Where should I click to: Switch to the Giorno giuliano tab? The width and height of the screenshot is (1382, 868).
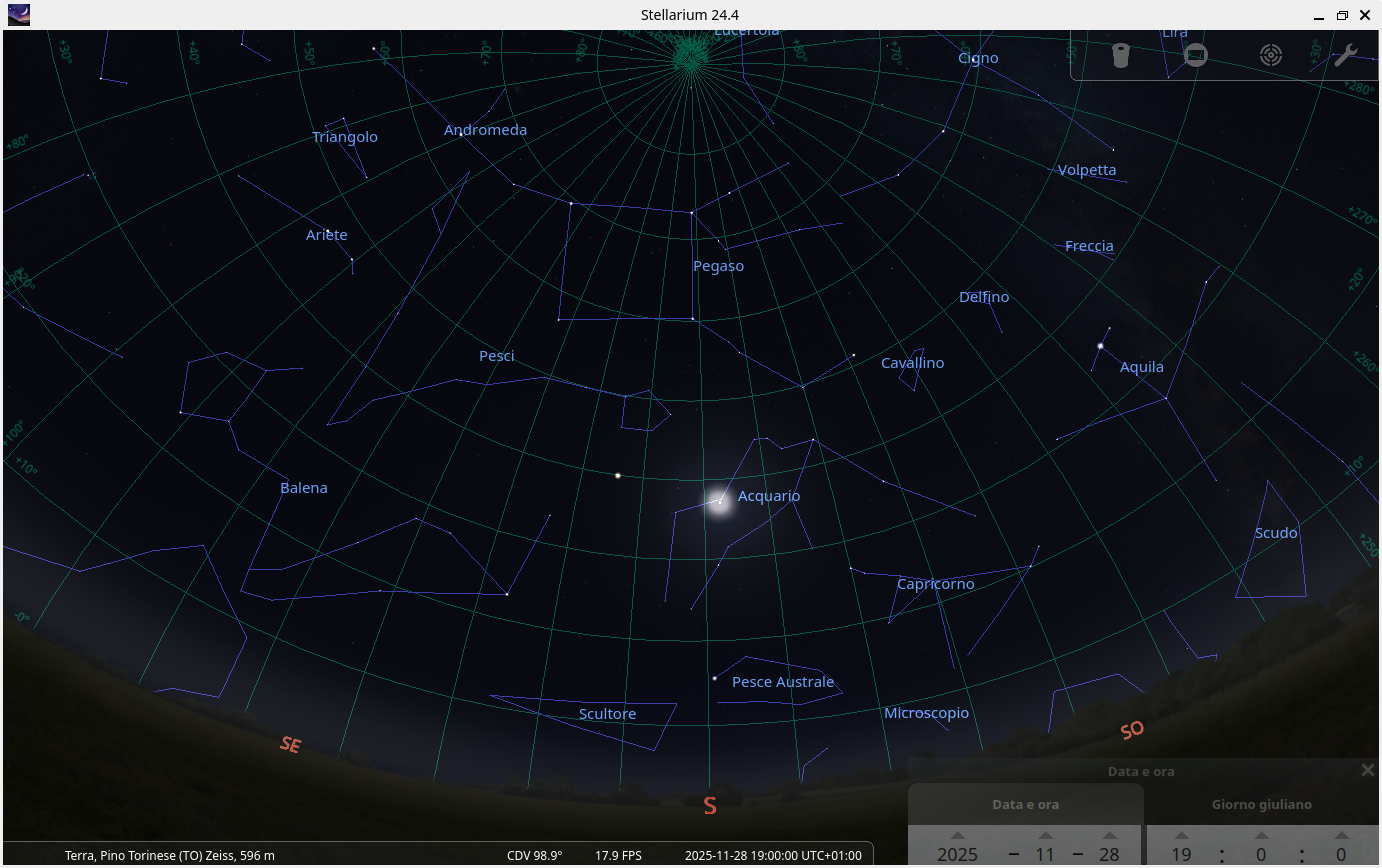coord(1261,804)
